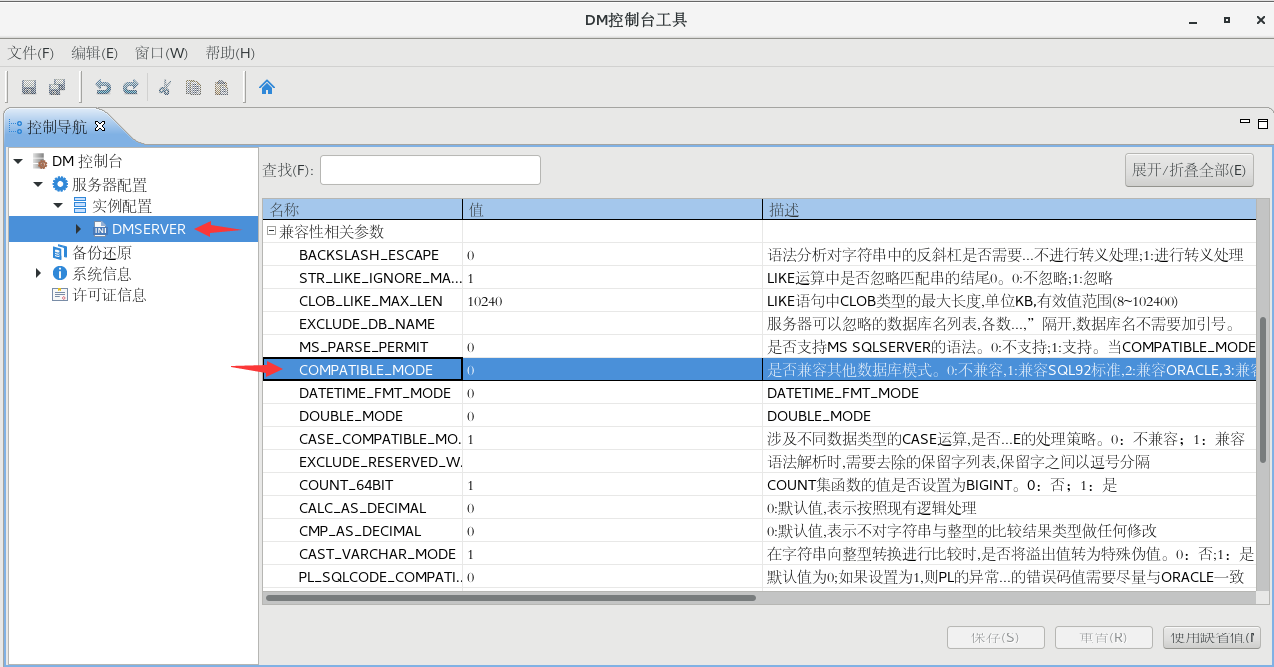Click the Paste clipboard icon
This screenshot has width=1274, height=667.
221,87
